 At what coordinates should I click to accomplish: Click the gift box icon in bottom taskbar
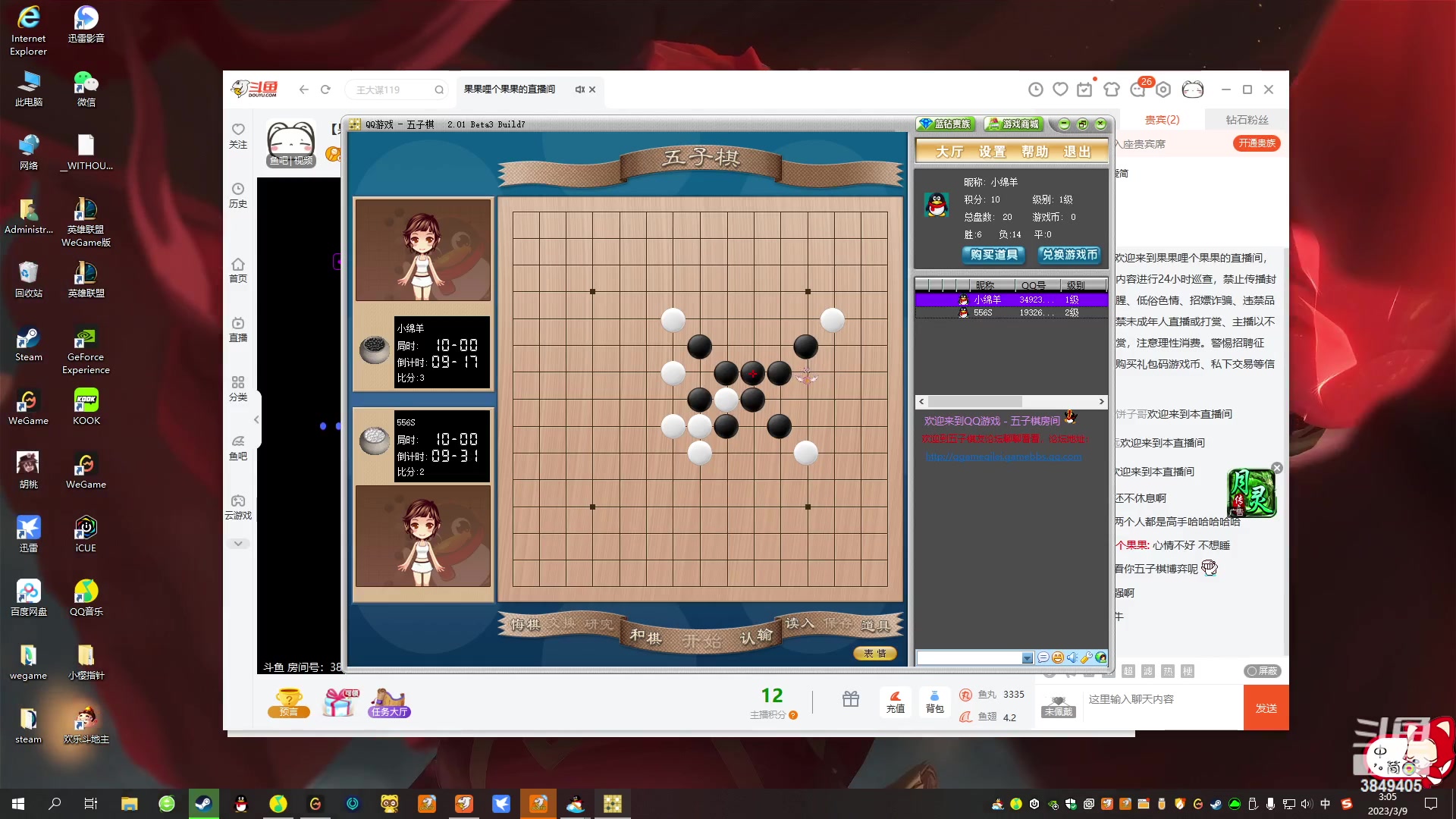click(x=849, y=700)
